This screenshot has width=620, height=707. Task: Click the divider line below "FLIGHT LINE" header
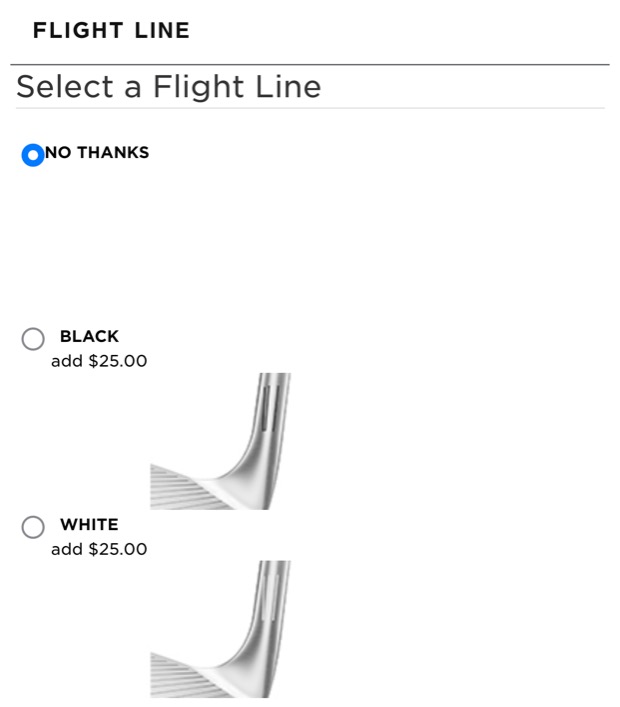[x=310, y=65]
